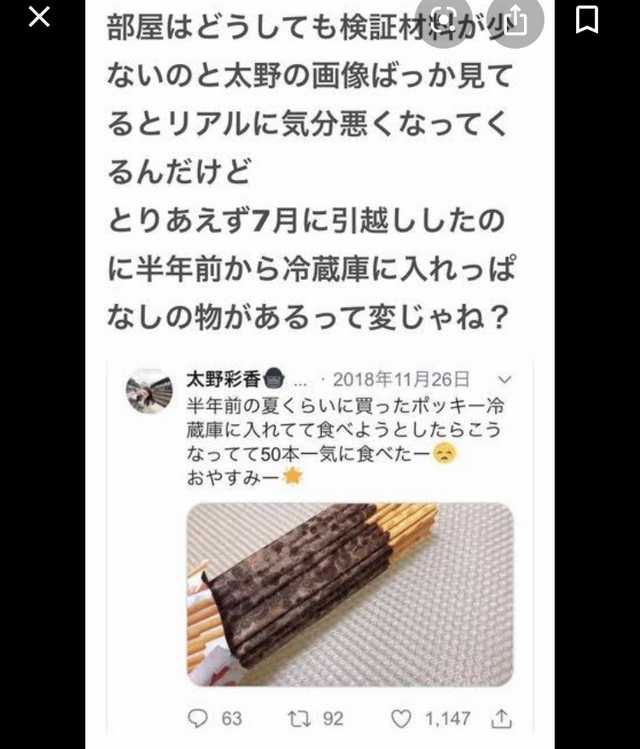Close the image viewer with the X
The height and width of the screenshot is (749, 640).
[39, 18]
